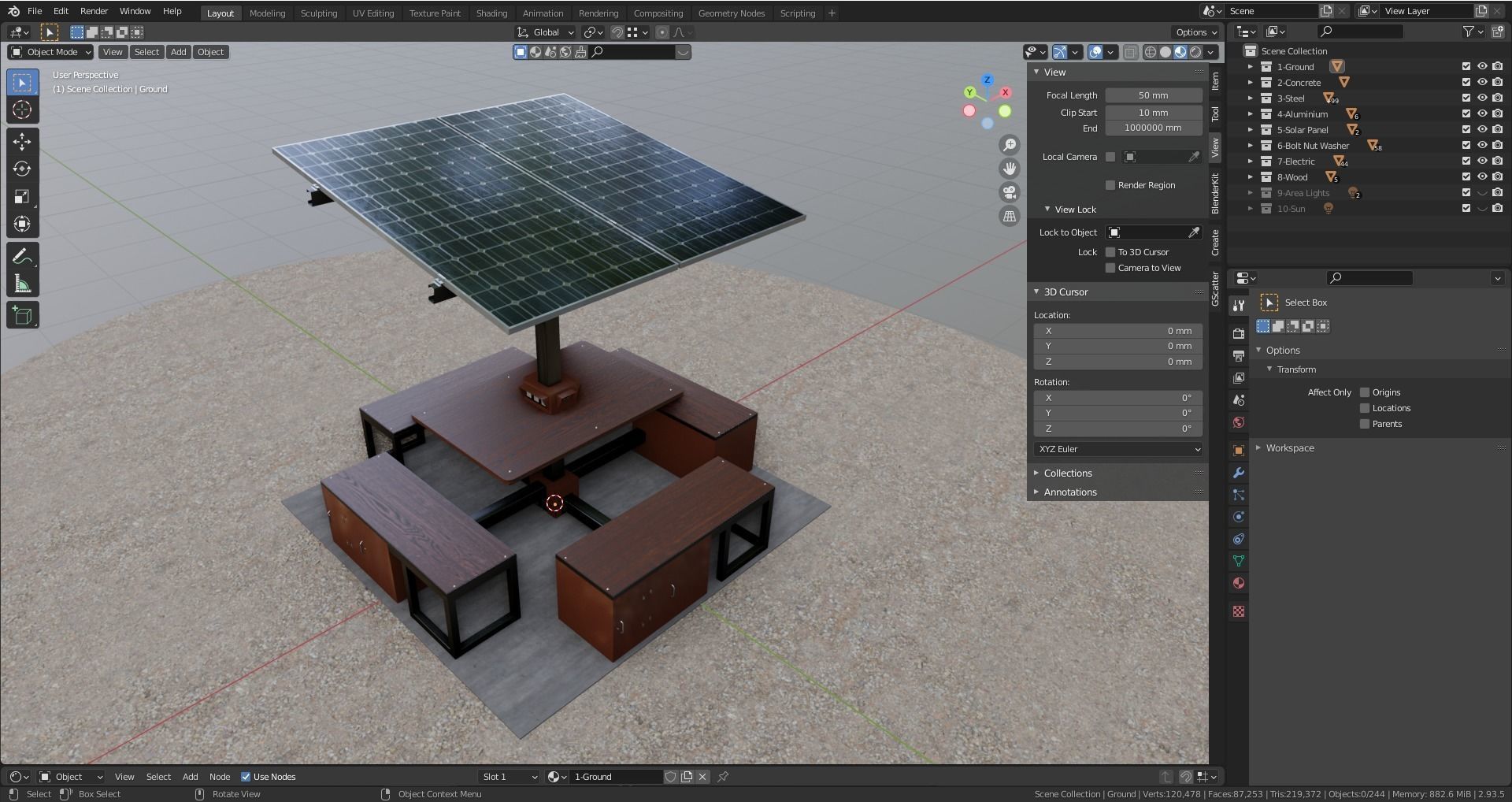Expand the Collections panel

pyautogui.click(x=1068, y=473)
